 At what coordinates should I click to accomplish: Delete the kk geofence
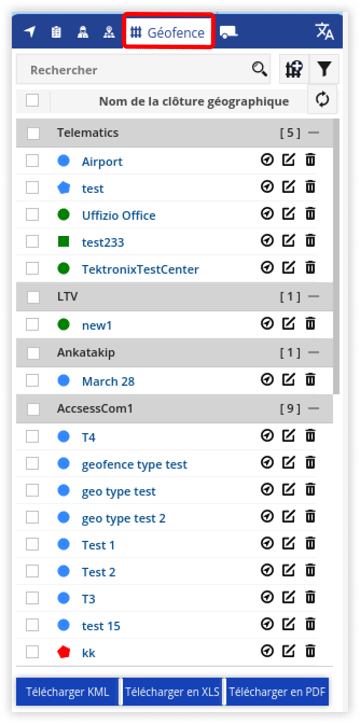click(x=311, y=651)
